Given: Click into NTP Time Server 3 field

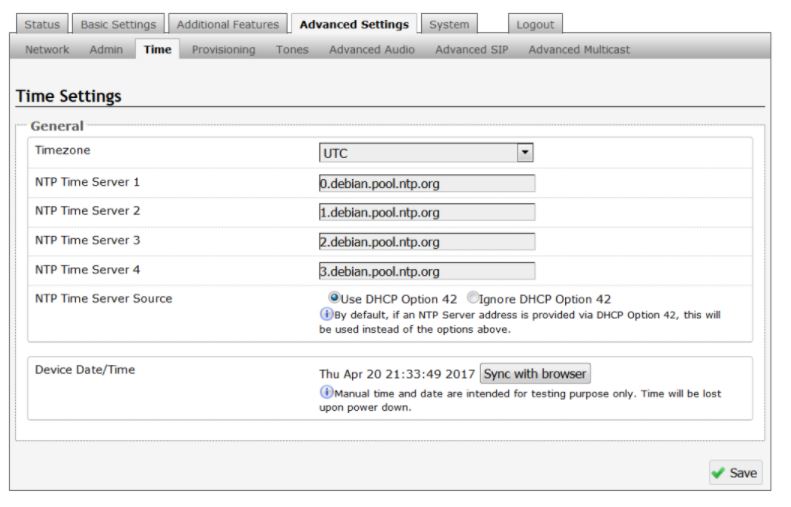Looking at the screenshot, I should pos(426,242).
